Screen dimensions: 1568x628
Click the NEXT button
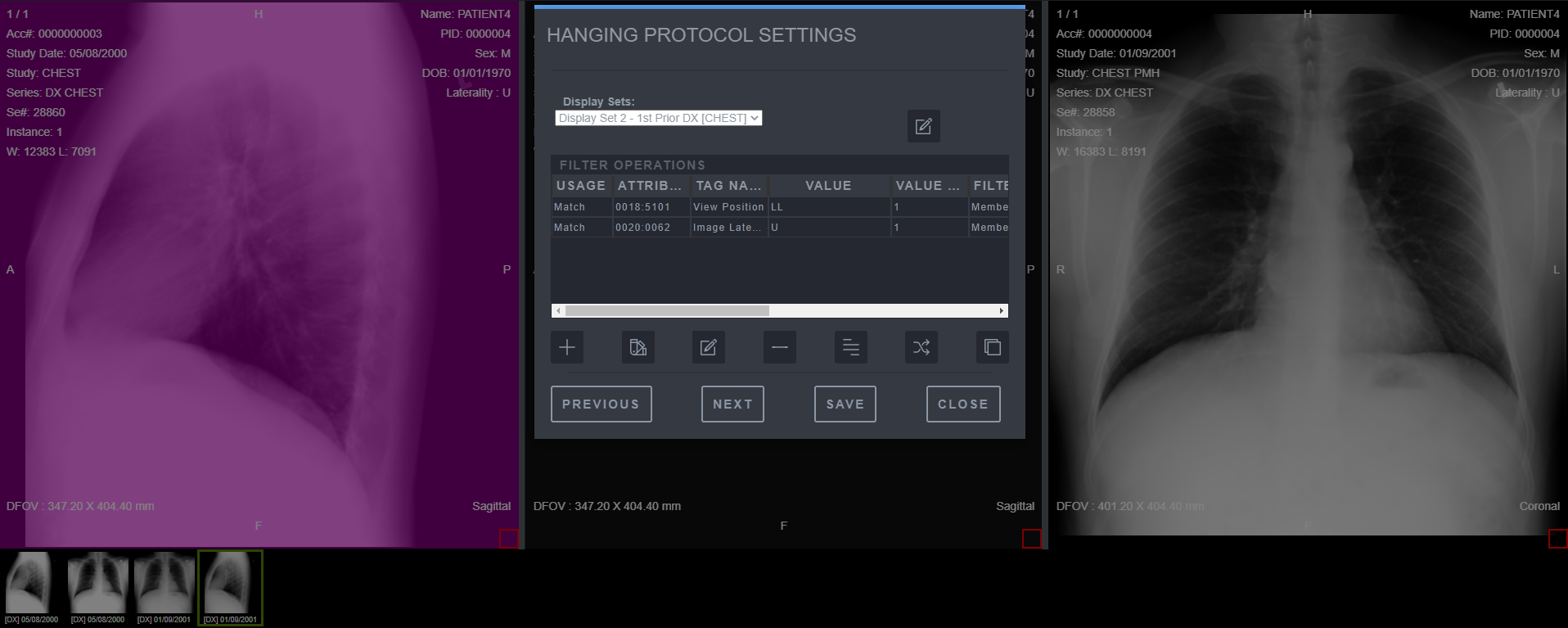732,404
